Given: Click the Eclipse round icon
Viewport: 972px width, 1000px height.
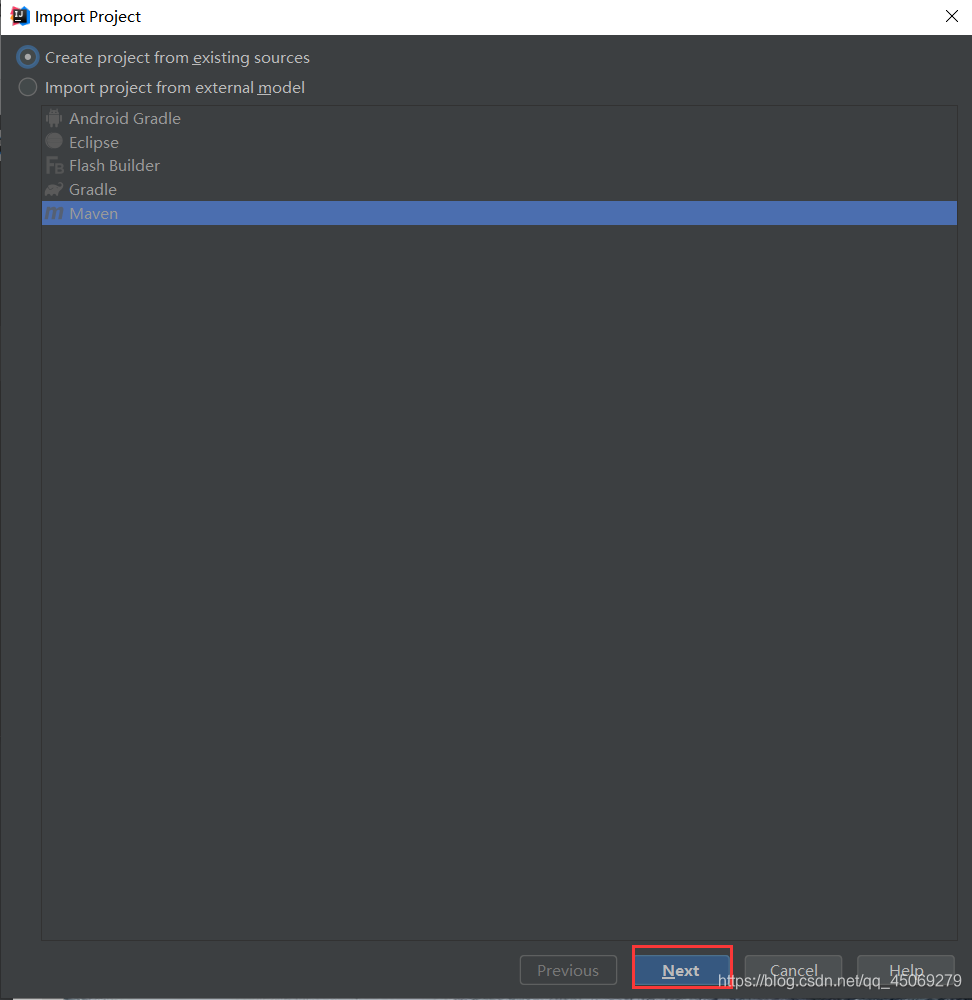Looking at the screenshot, I should pos(54,141).
